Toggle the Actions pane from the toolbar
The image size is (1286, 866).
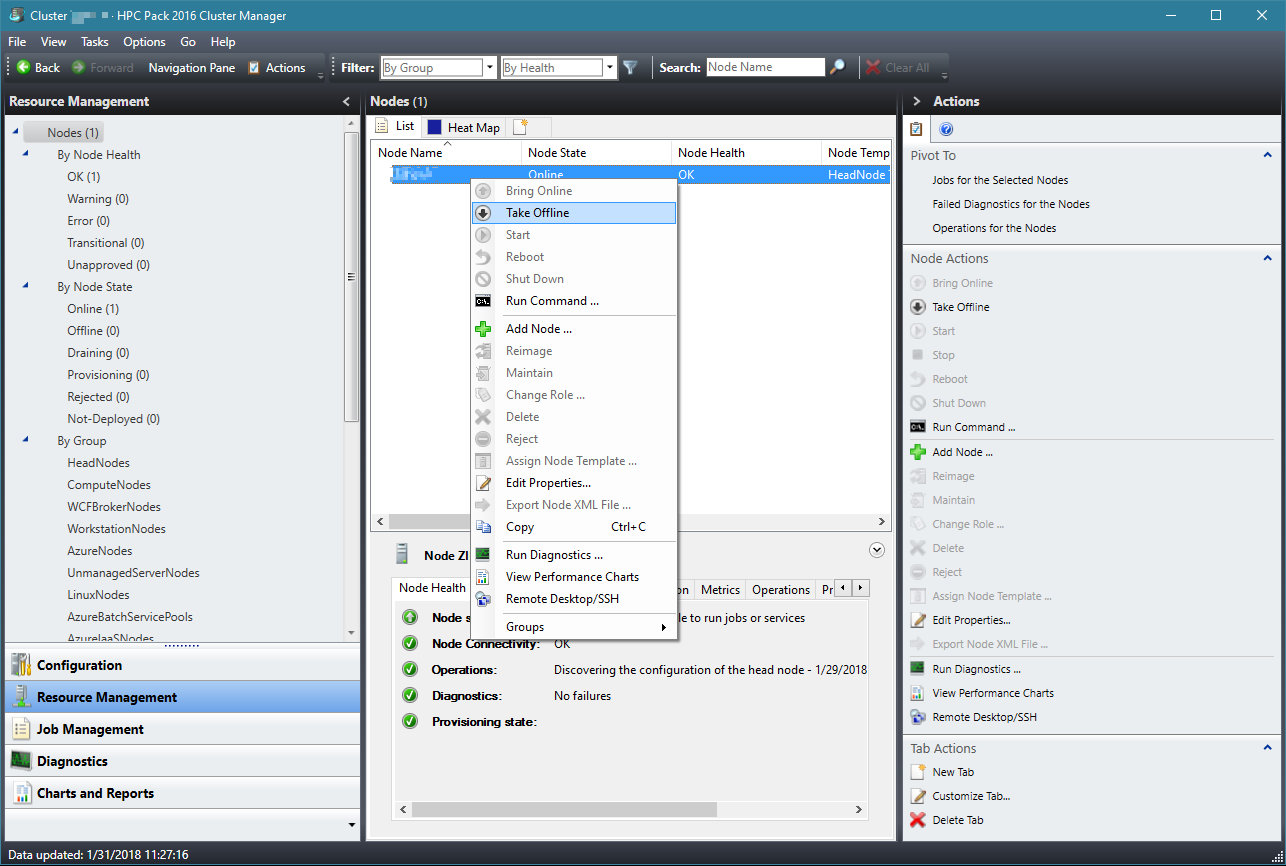click(x=282, y=67)
